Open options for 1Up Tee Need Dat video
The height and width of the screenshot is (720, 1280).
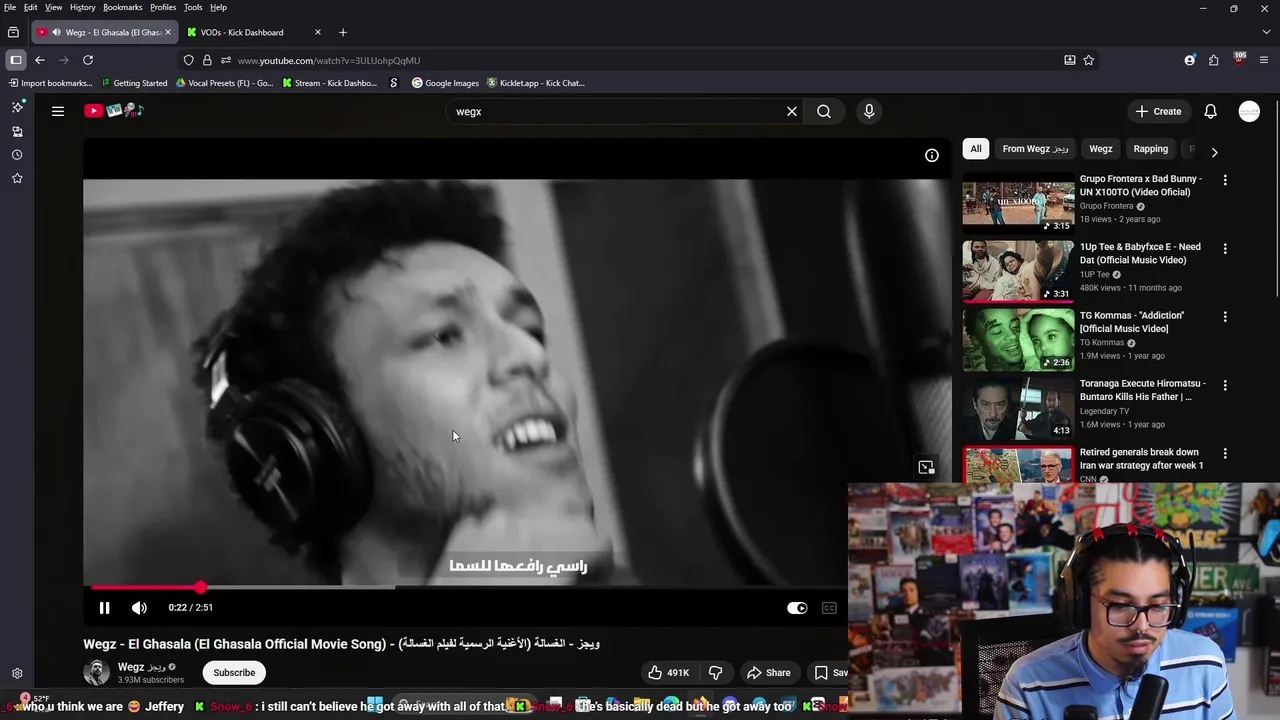tap(1225, 248)
